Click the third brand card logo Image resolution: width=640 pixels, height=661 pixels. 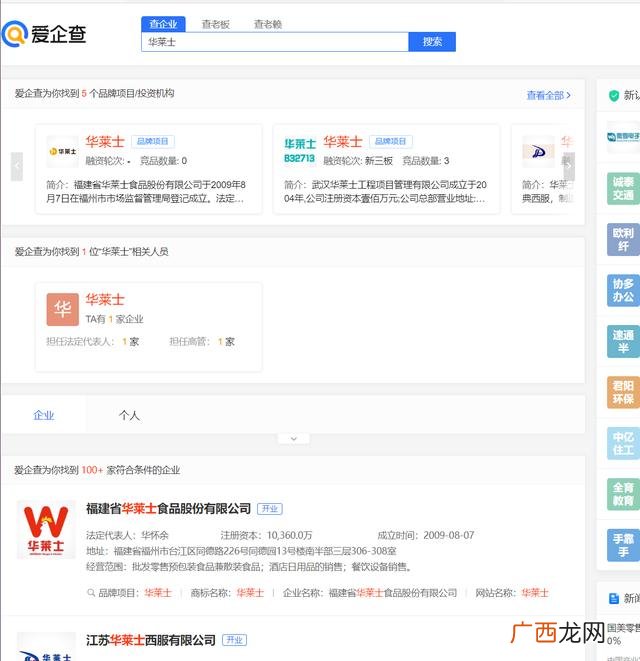click(538, 151)
